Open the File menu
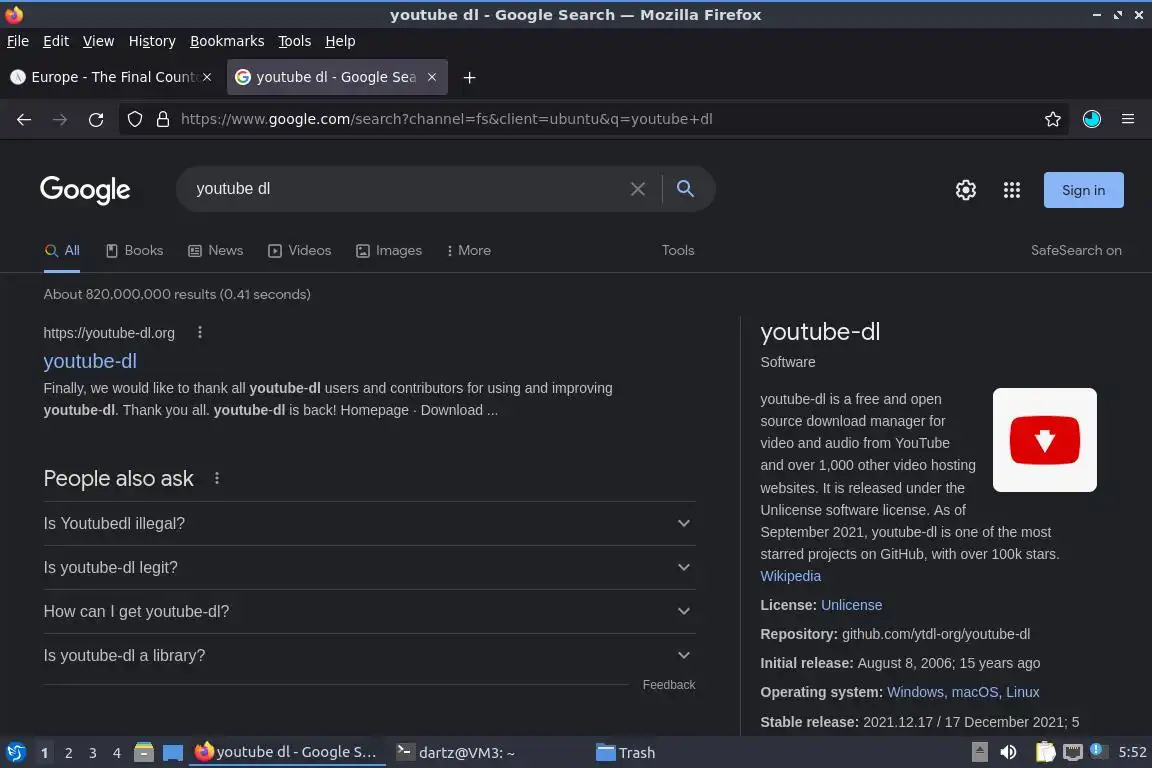Viewport: 1152px width, 768px height. tap(18, 41)
